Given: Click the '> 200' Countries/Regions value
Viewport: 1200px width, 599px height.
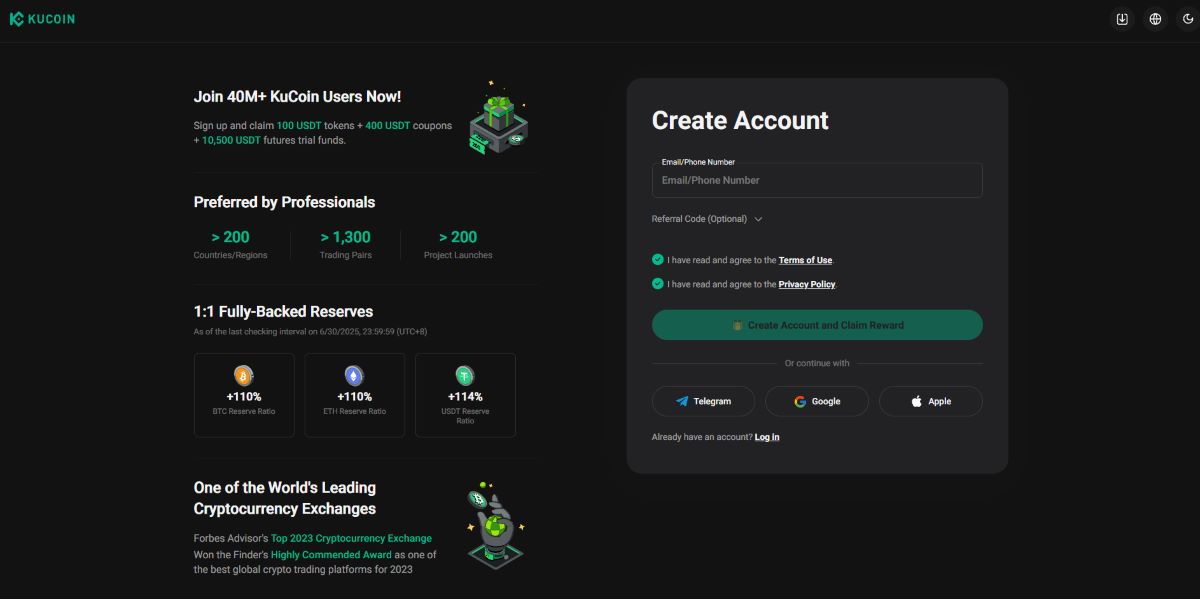Looking at the screenshot, I should coord(231,237).
